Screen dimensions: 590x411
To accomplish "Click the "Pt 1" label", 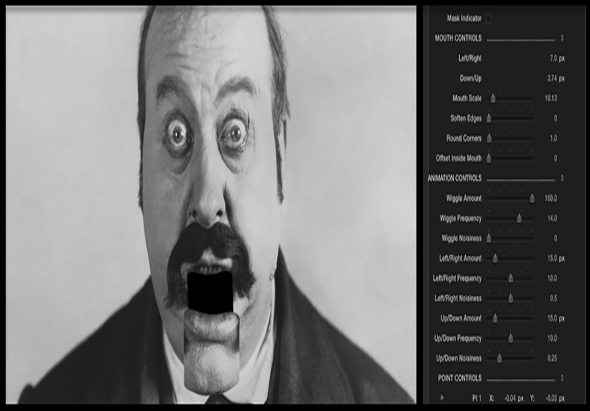I will [476, 398].
